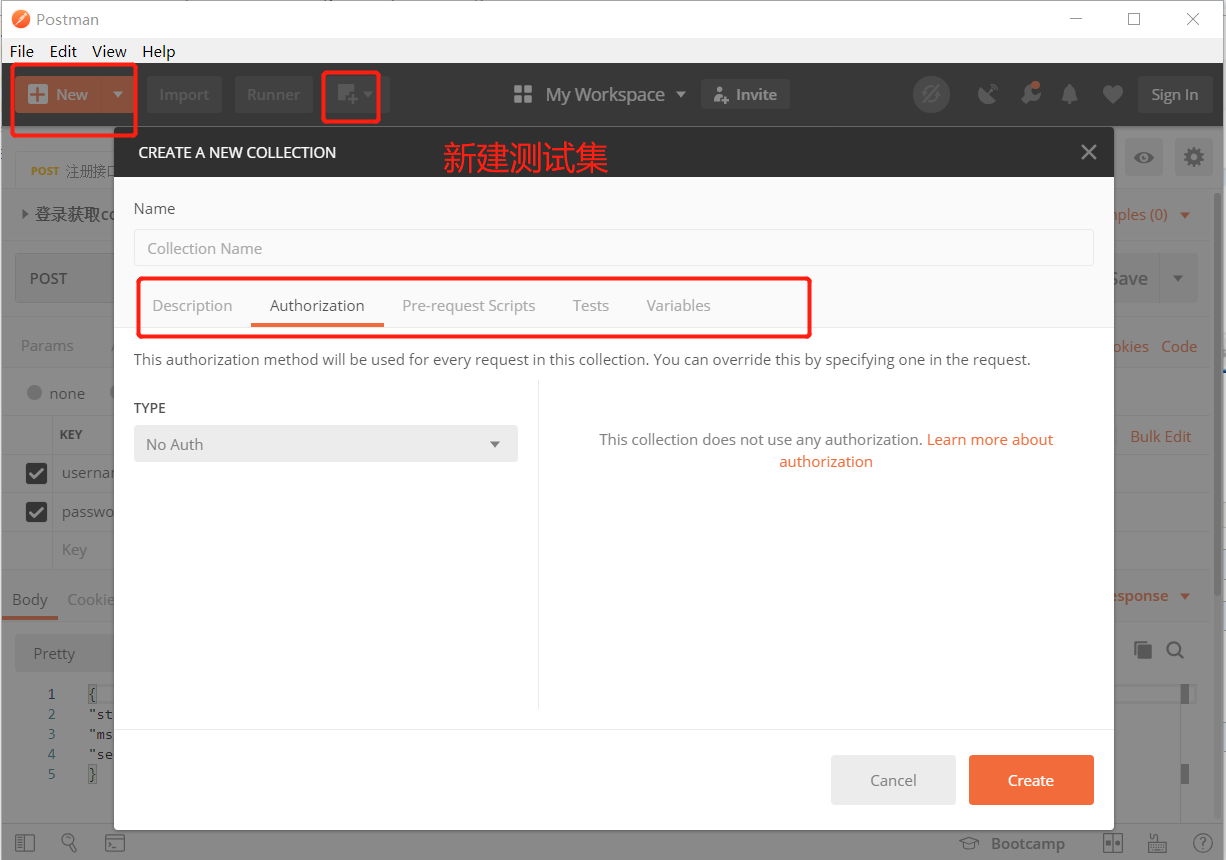Open the keyboard shortcuts icon
This screenshot has width=1226, height=860.
[1158, 843]
